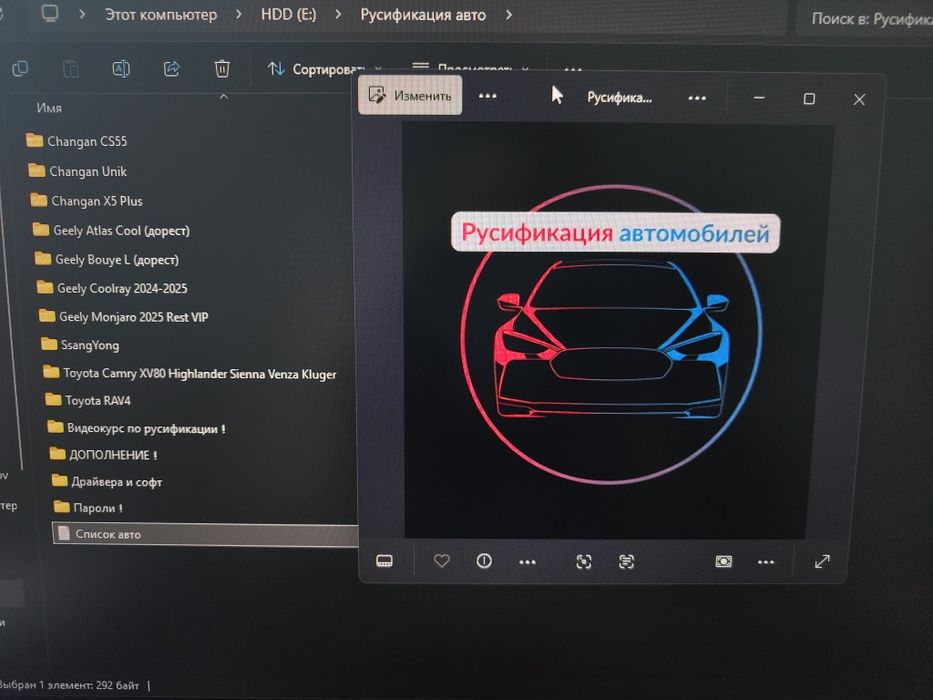Click the Изменить edit button in Photos
933x700 pixels.
coord(410,95)
